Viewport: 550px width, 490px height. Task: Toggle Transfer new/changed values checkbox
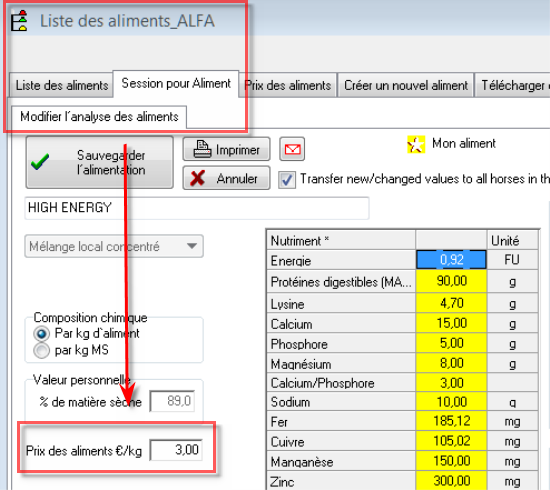click(287, 180)
